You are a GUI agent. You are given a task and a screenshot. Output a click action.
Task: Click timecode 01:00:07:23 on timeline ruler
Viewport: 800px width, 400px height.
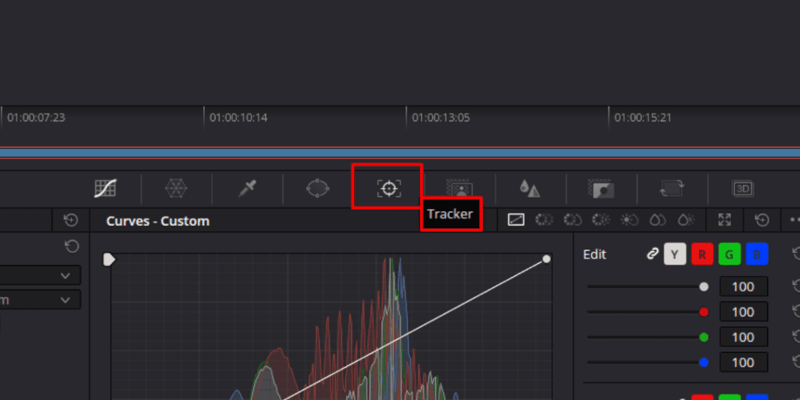click(x=36, y=118)
